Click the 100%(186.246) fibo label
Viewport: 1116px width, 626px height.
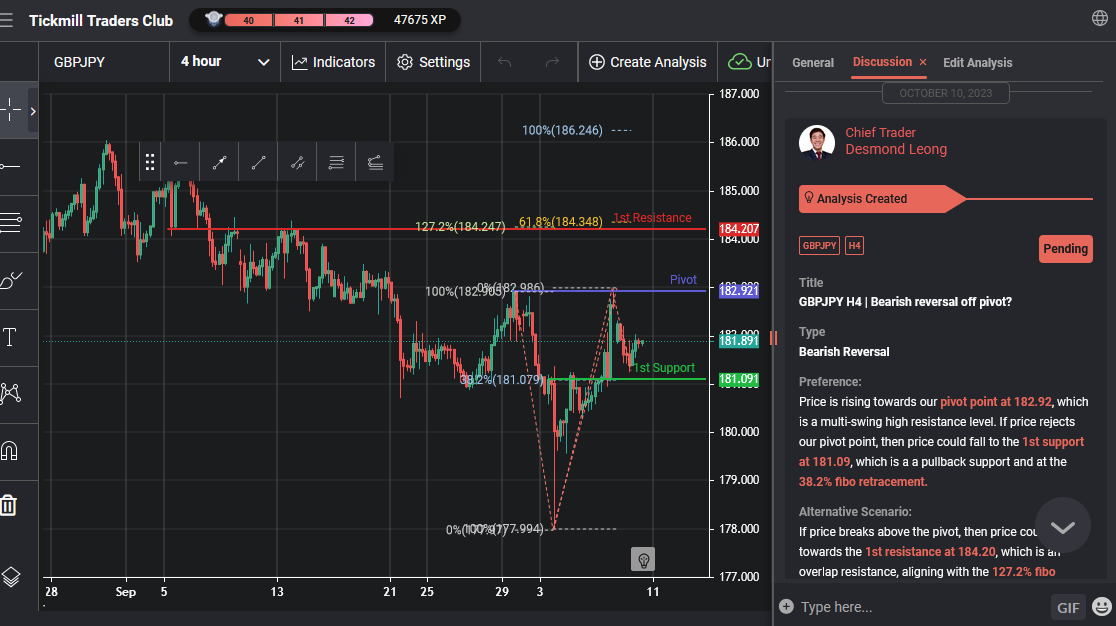562,130
